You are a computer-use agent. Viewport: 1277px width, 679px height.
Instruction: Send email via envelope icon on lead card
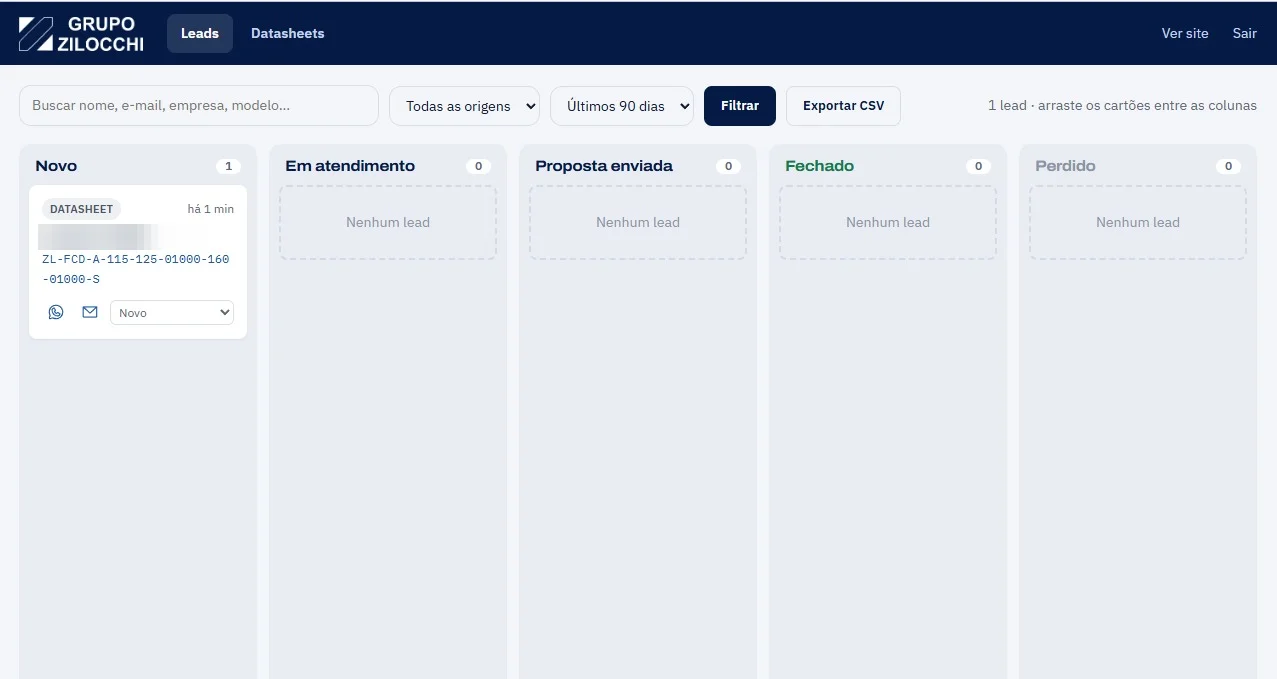point(90,312)
